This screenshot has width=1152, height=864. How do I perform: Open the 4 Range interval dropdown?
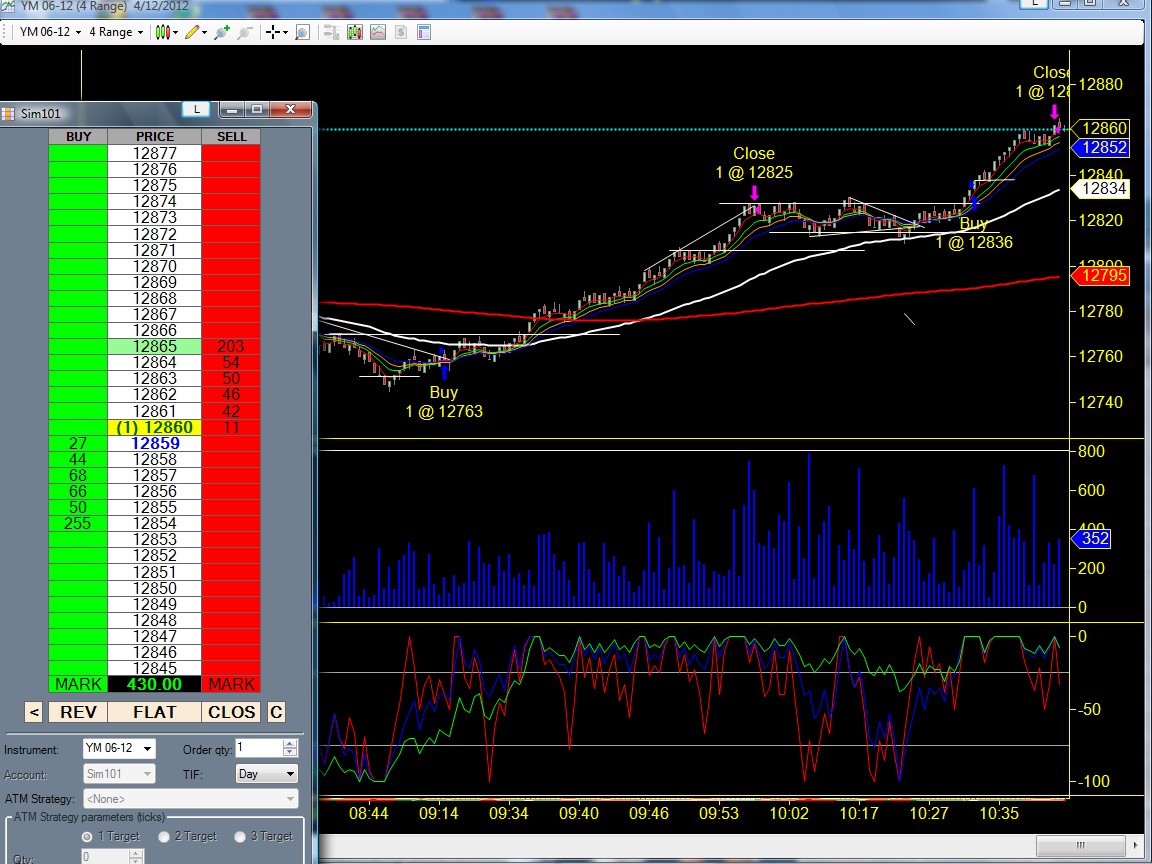click(x=116, y=32)
